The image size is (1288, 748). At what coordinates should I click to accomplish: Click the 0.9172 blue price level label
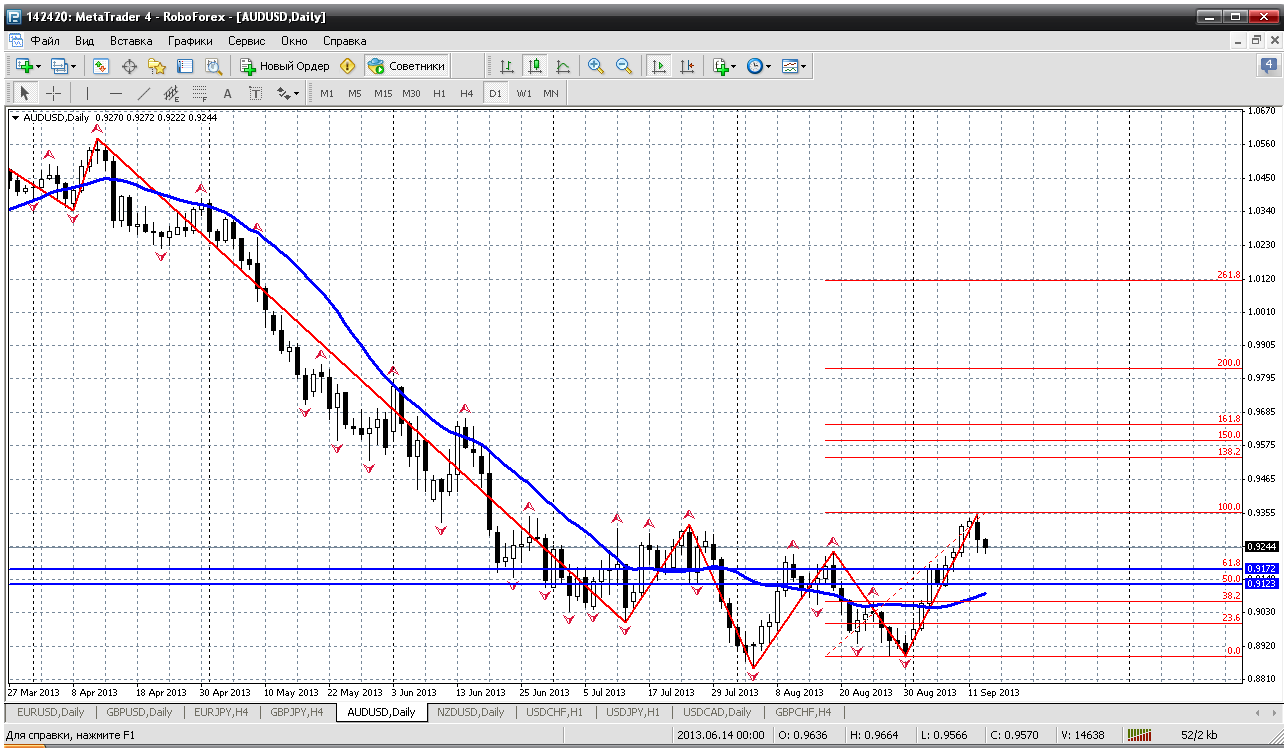tap(1260, 568)
